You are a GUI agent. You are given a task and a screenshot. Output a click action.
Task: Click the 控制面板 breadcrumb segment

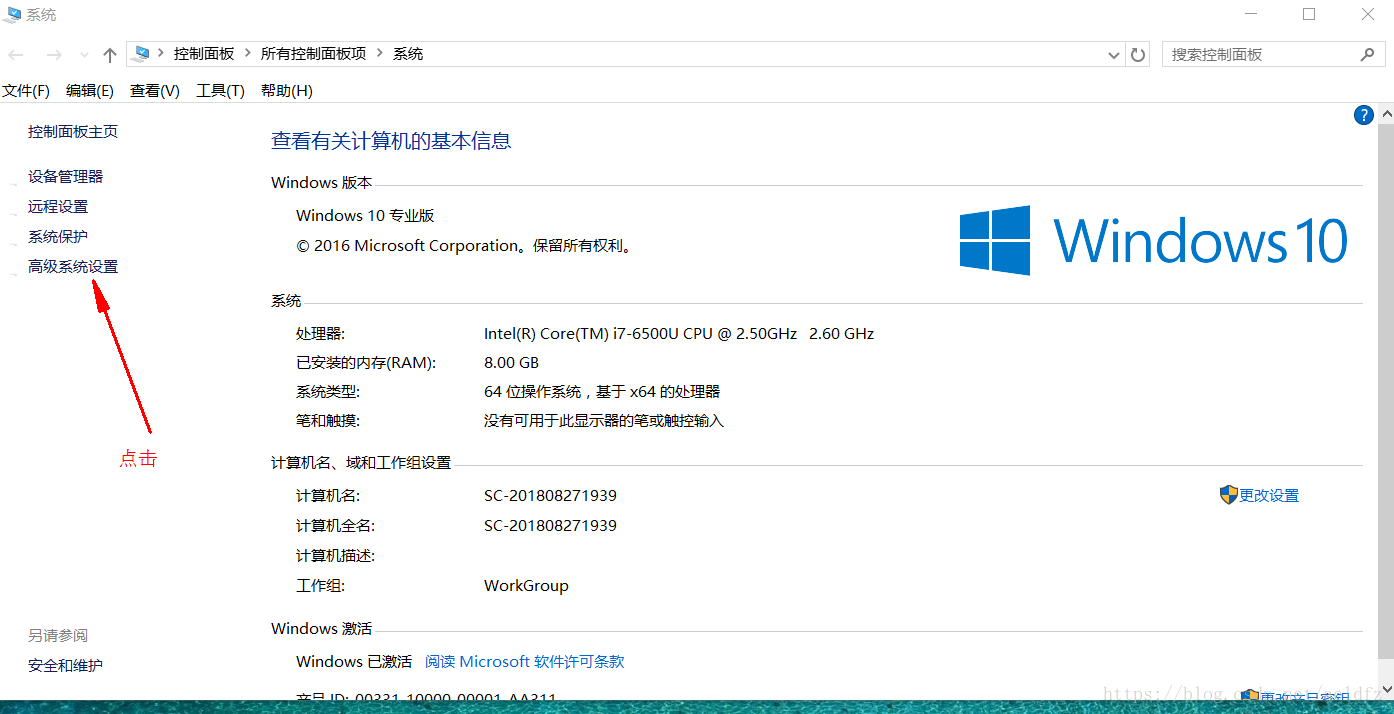coord(204,54)
